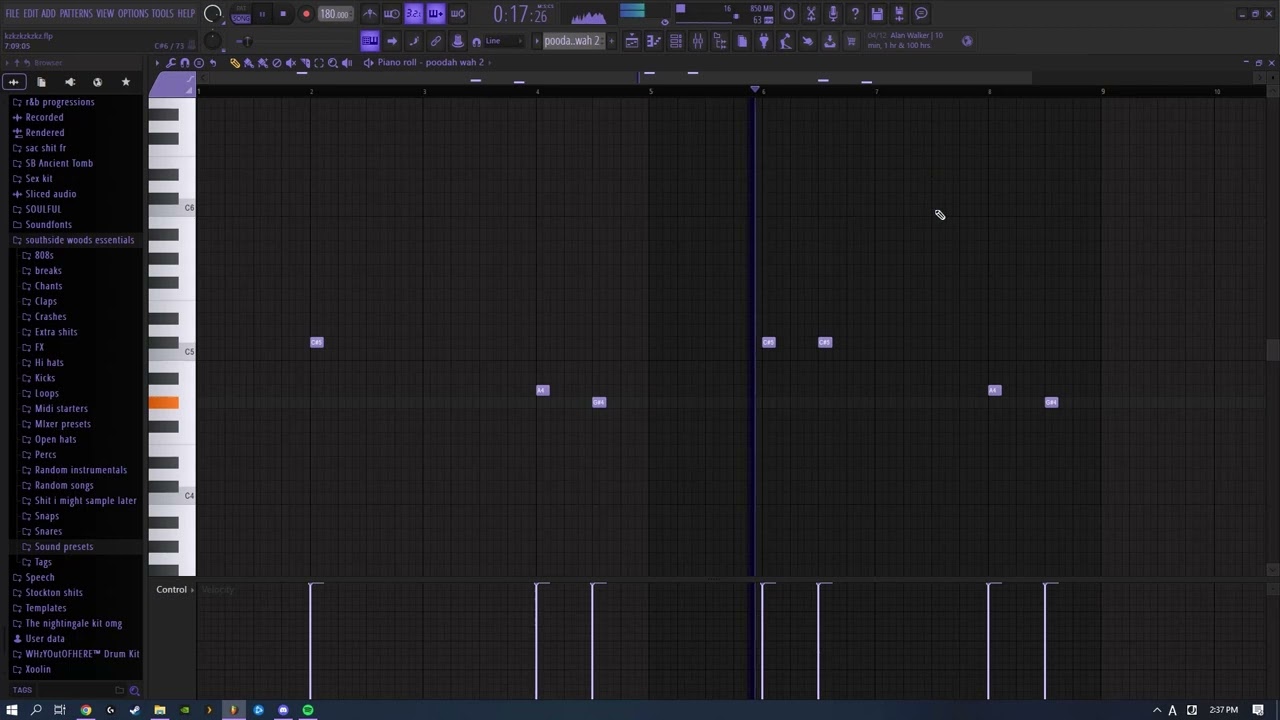Toggle the 3-2-1 countdown before recording
Viewport: 1280px width, 720px height.
click(x=413, y=14)
